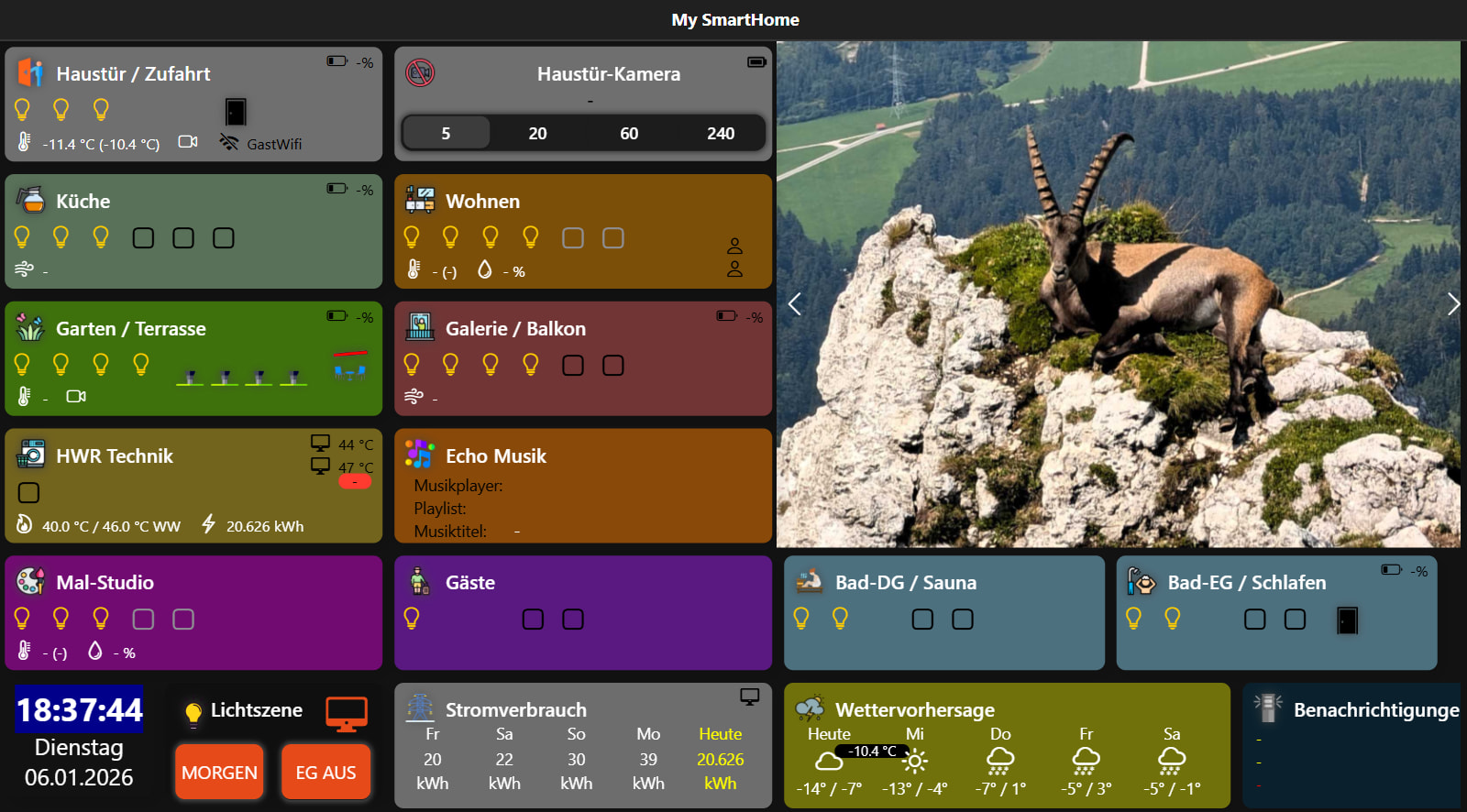Toggle the first square checkbox in Gäste
This screenshot has width=1467, height=812.
(x=533, y=620)
